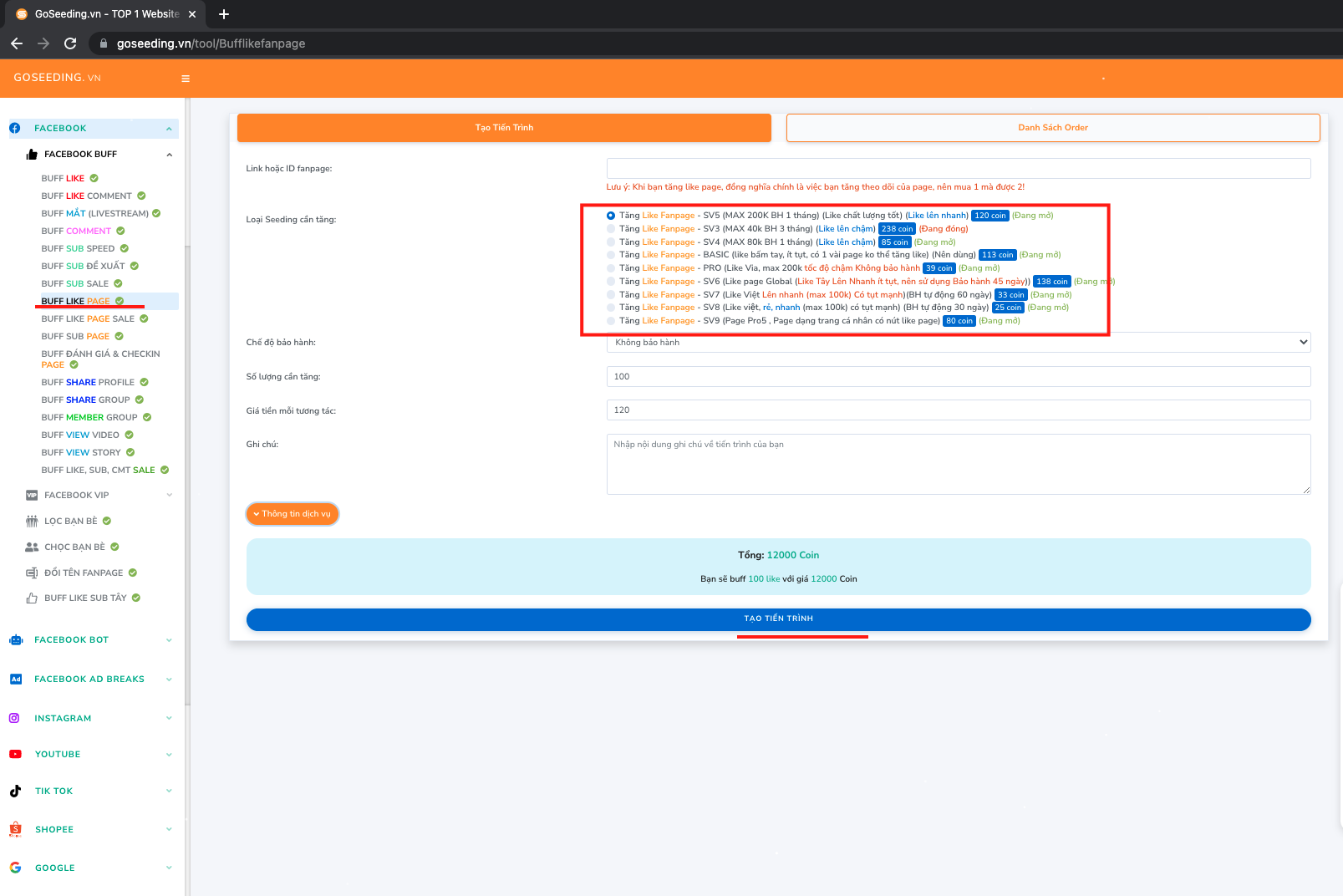Expand the FACEBOOK VIP submenu
This screenshot has height=896, width=1343.
pyautogui.click(x=169, y=495)
